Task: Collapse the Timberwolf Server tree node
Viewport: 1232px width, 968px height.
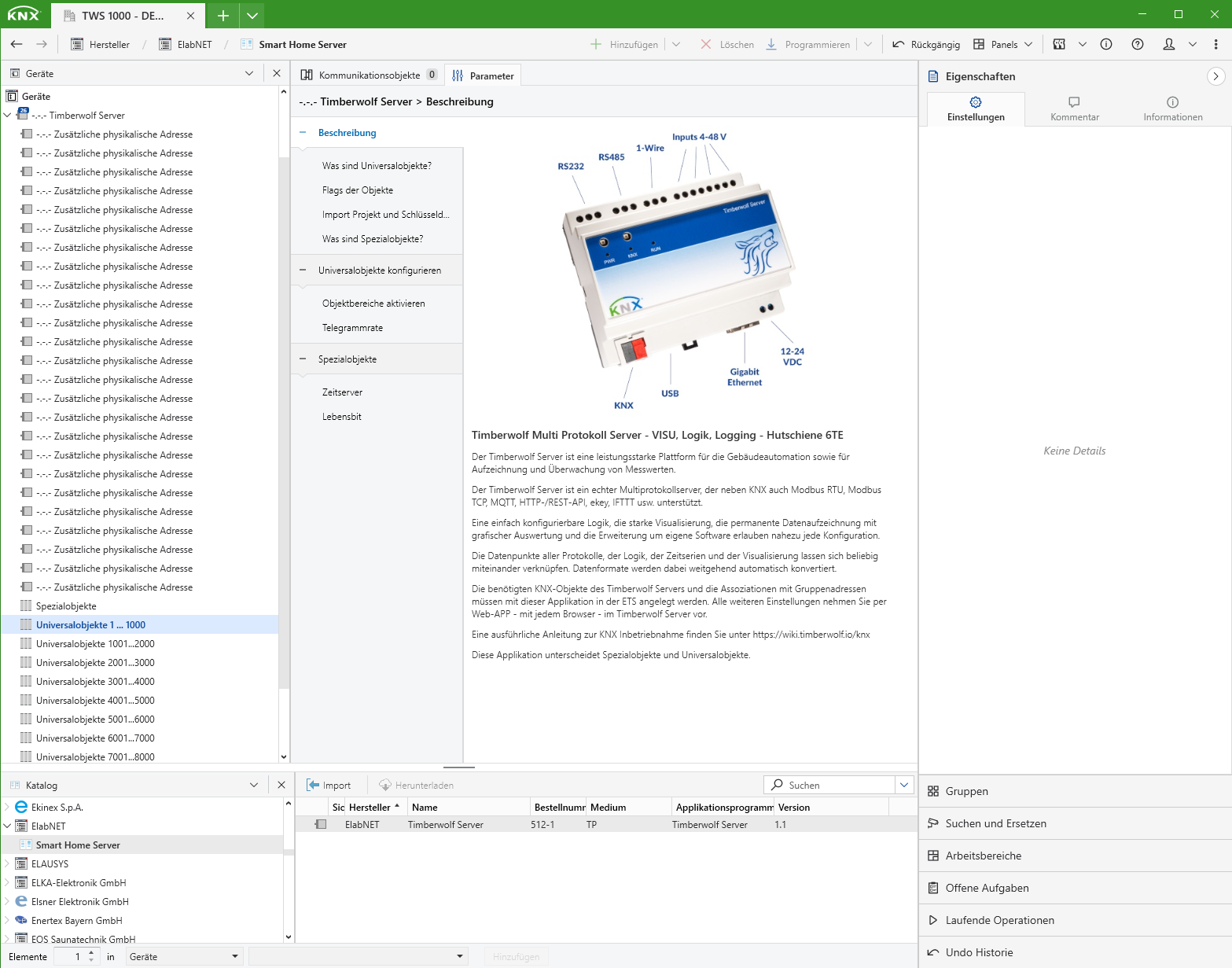Action: click(x=8, y=115)
